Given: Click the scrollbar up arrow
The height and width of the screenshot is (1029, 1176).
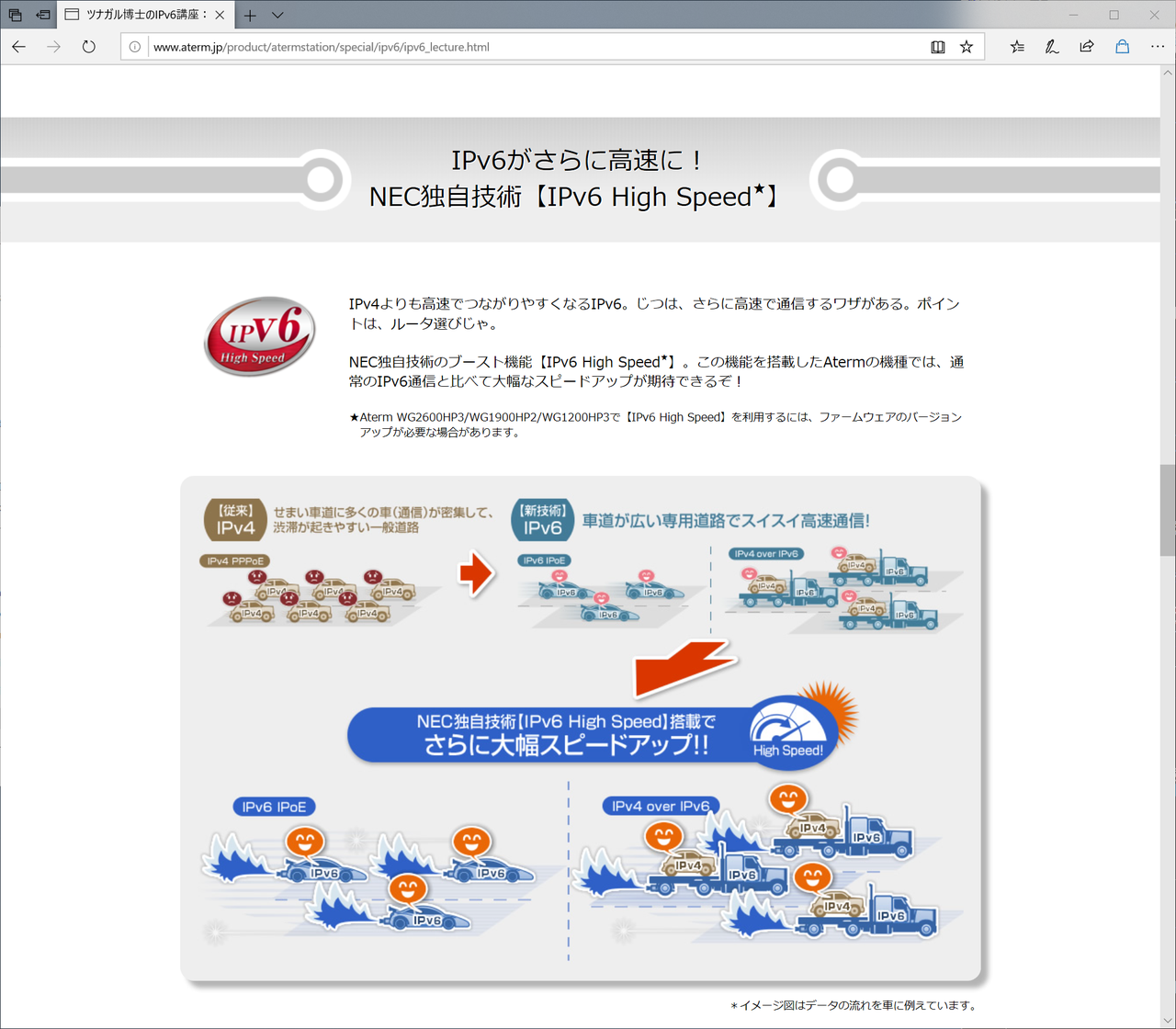Looking at the screenshot, I should (1168, 73).
